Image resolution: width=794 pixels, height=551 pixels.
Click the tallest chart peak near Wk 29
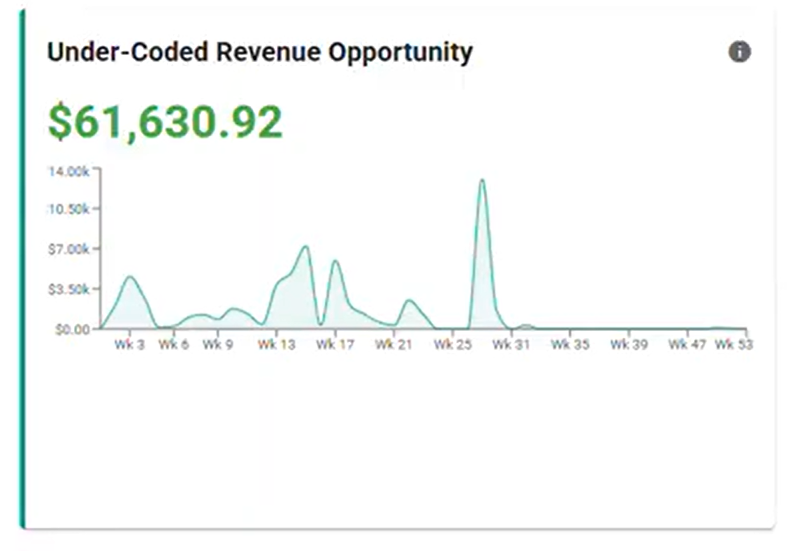click(x=483, y=180)
